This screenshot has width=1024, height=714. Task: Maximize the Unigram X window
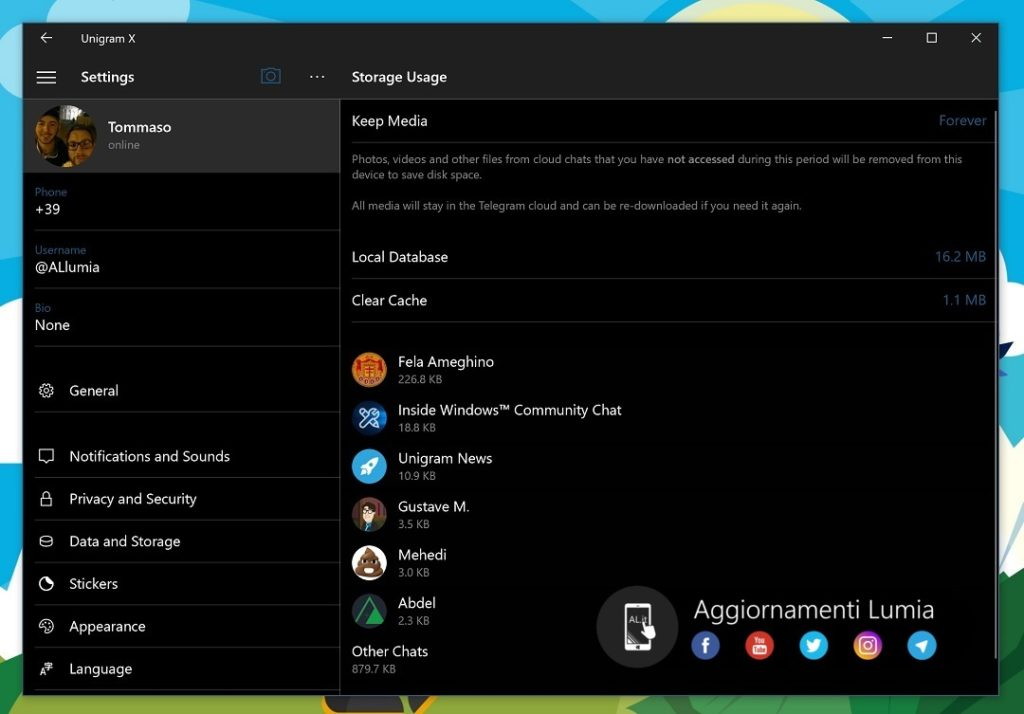coord(931,38)
